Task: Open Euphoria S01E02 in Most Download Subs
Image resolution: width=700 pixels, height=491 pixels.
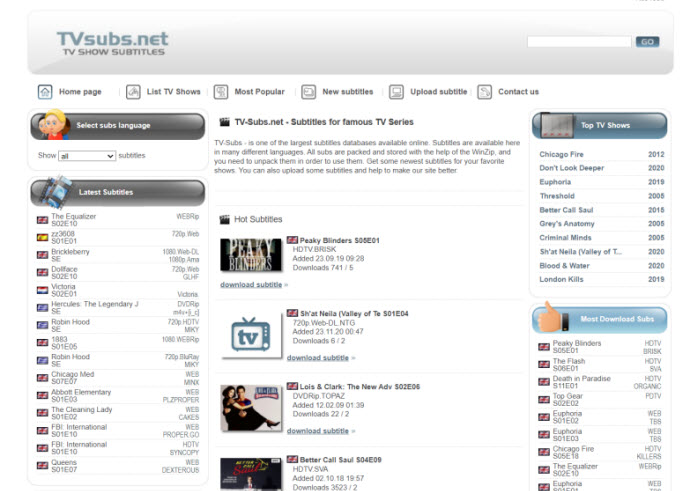Action: [x=567, y=417]
